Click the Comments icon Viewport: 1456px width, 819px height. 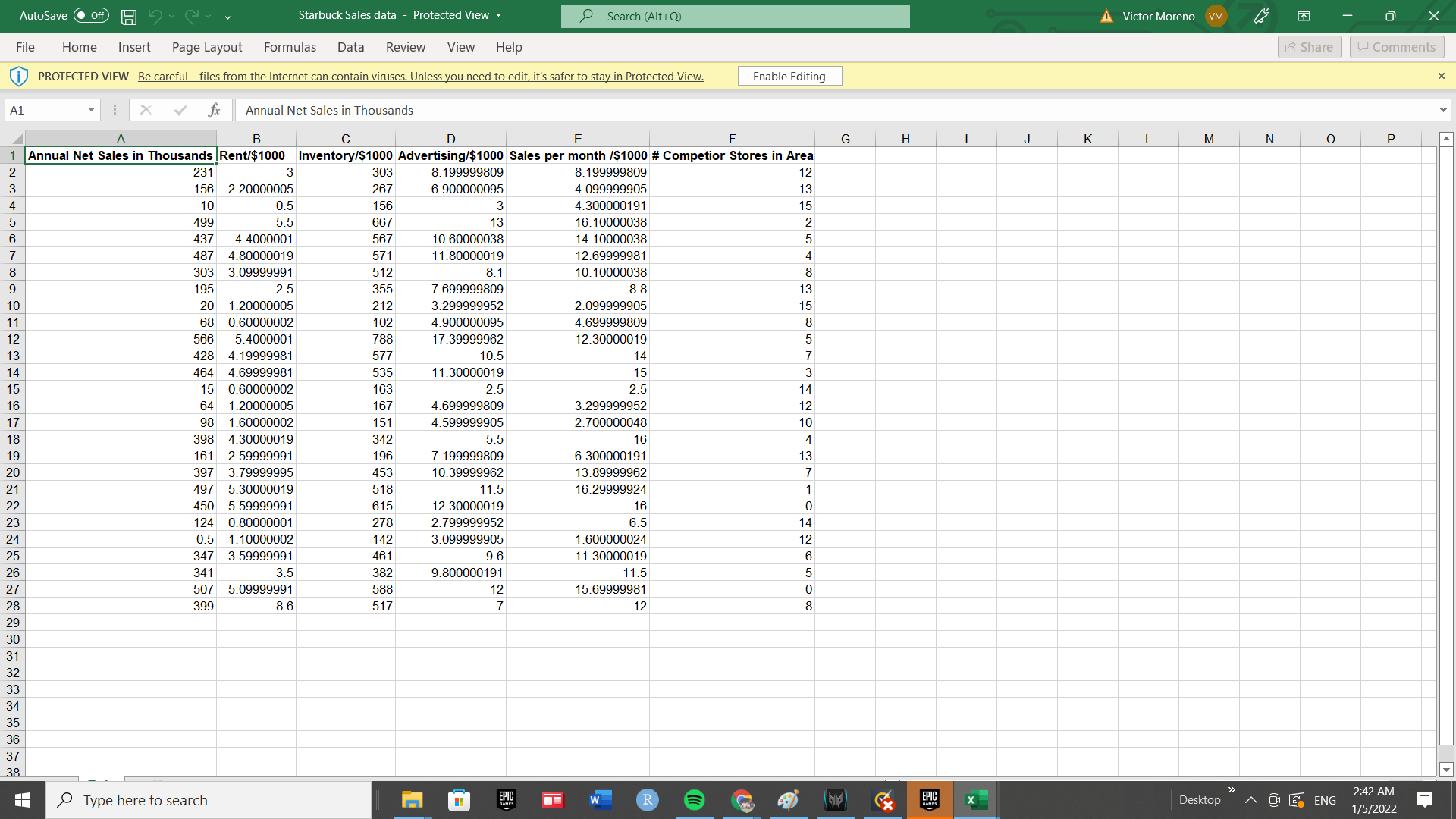(1396, 46)
